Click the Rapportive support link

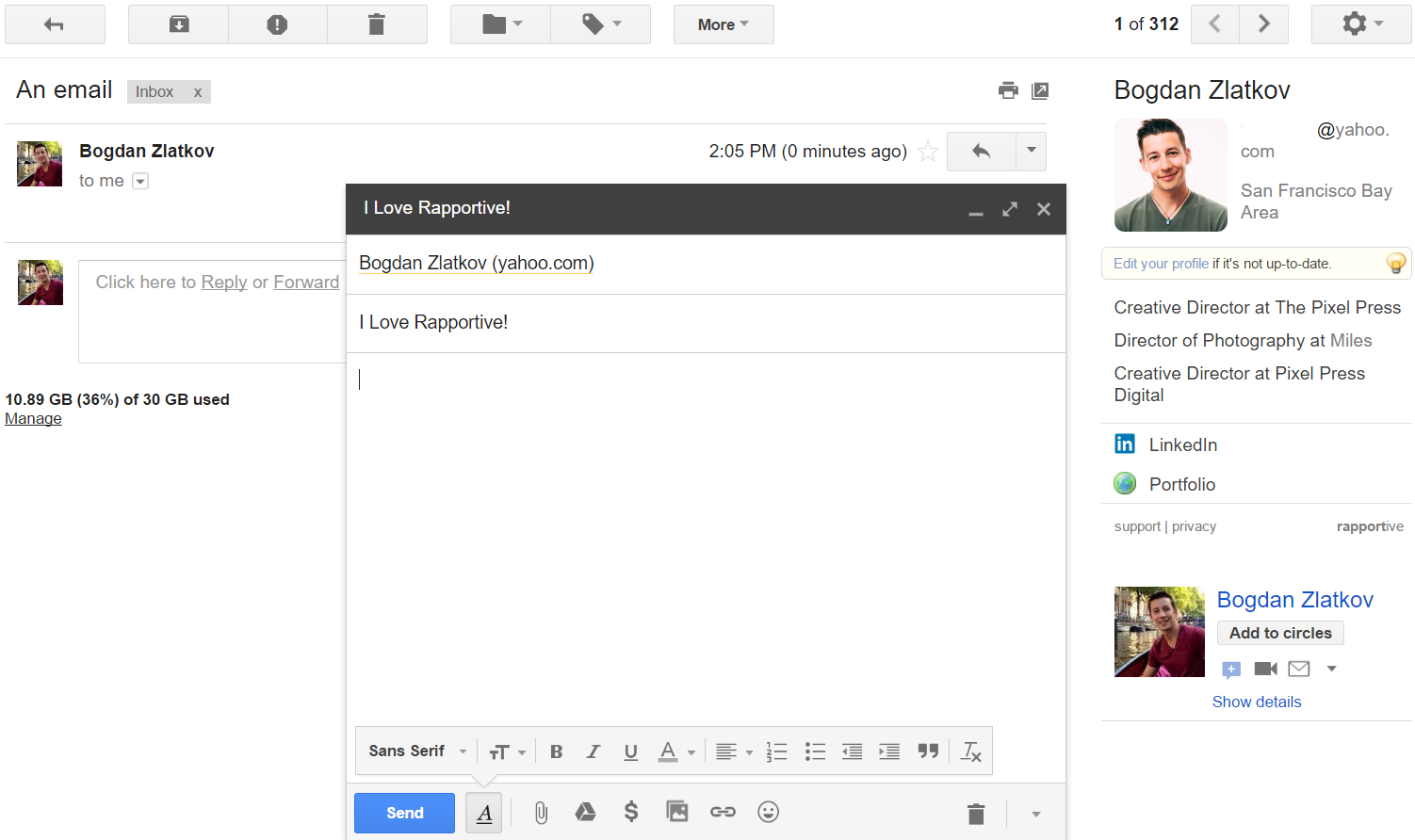pos(1137,526)
